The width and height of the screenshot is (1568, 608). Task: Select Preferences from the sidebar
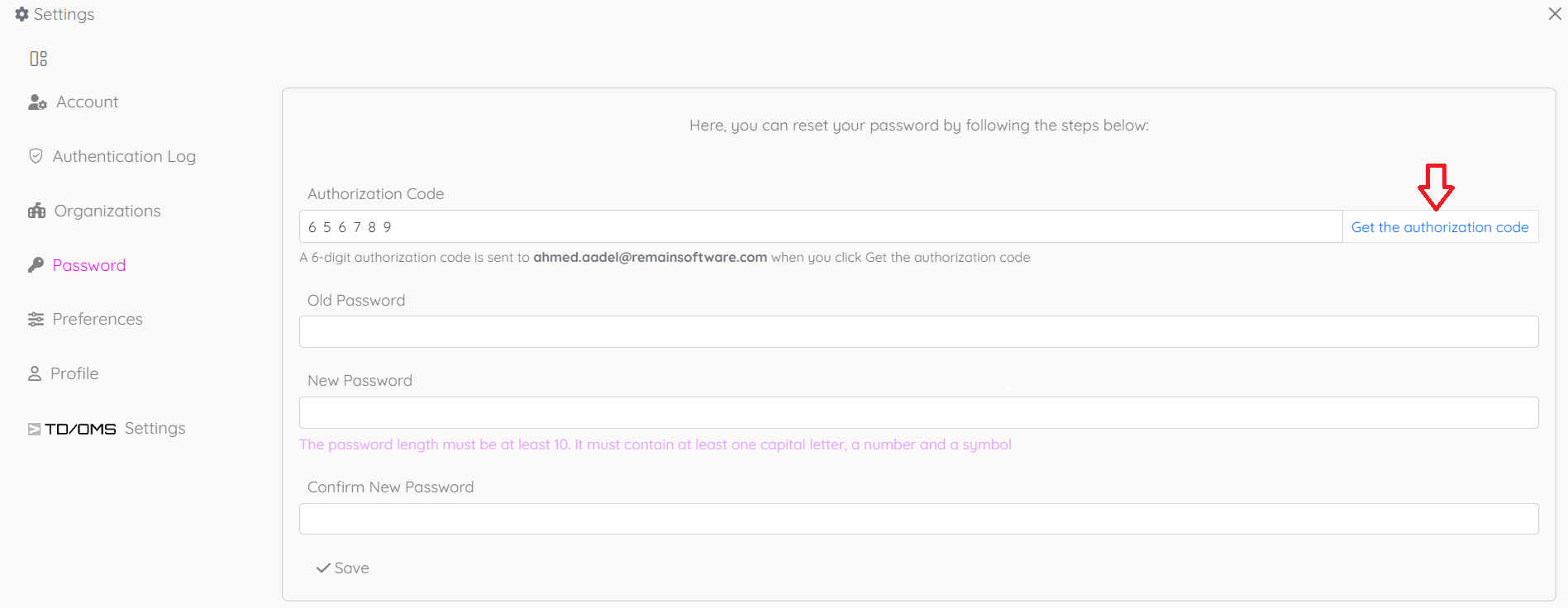click(x=98, y=319)
